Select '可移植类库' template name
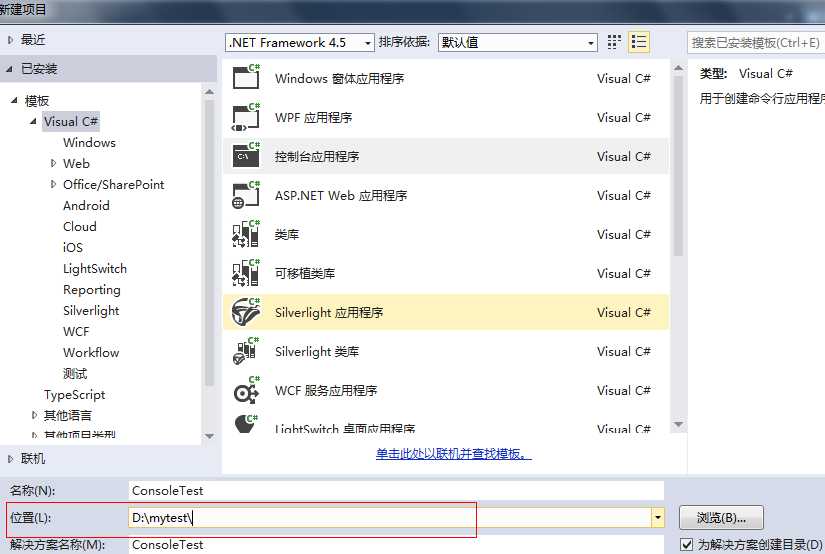The width and height of the screenshot is (825, 554). [305, 274]
